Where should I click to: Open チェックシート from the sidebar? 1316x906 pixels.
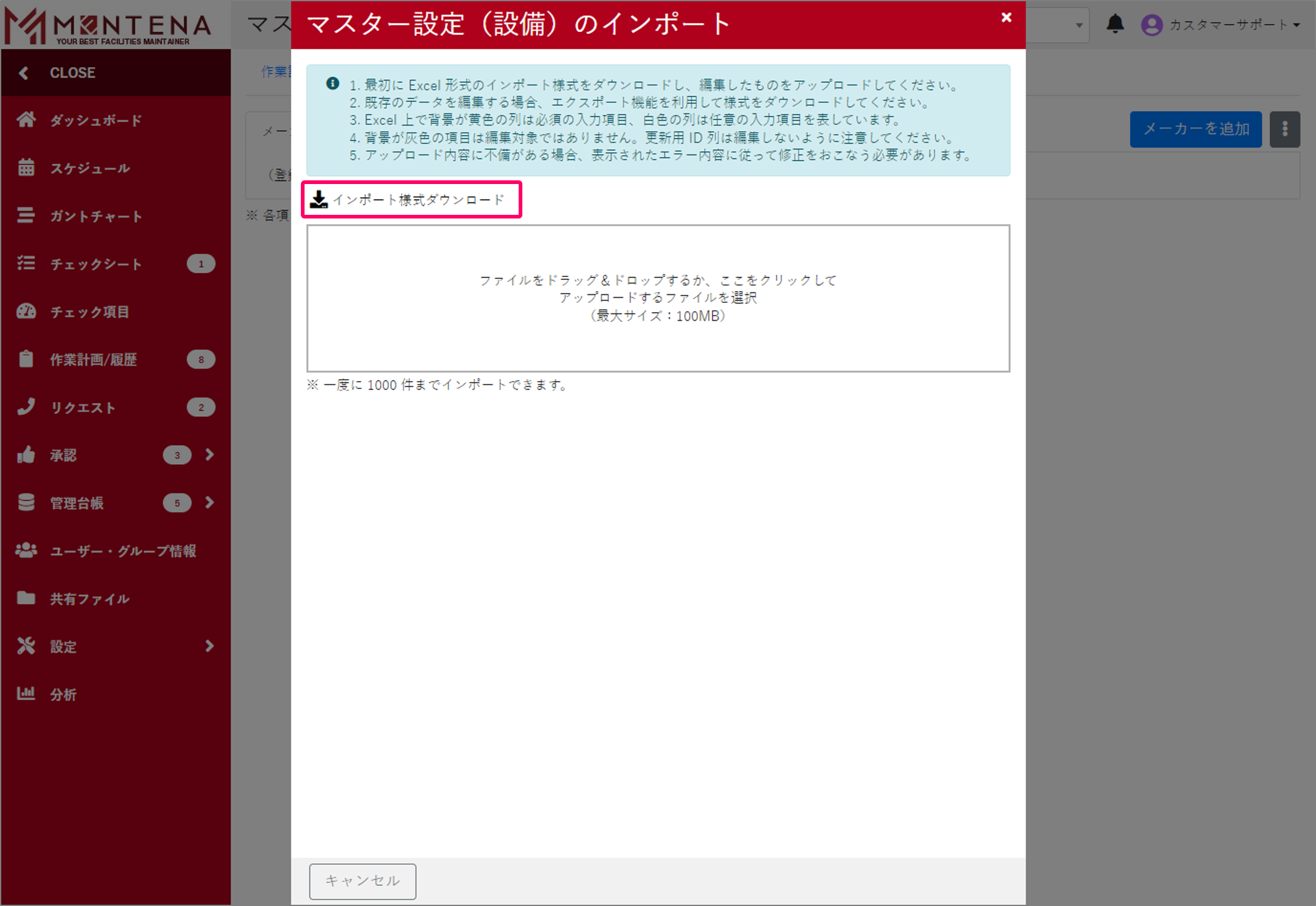[26, 263]
